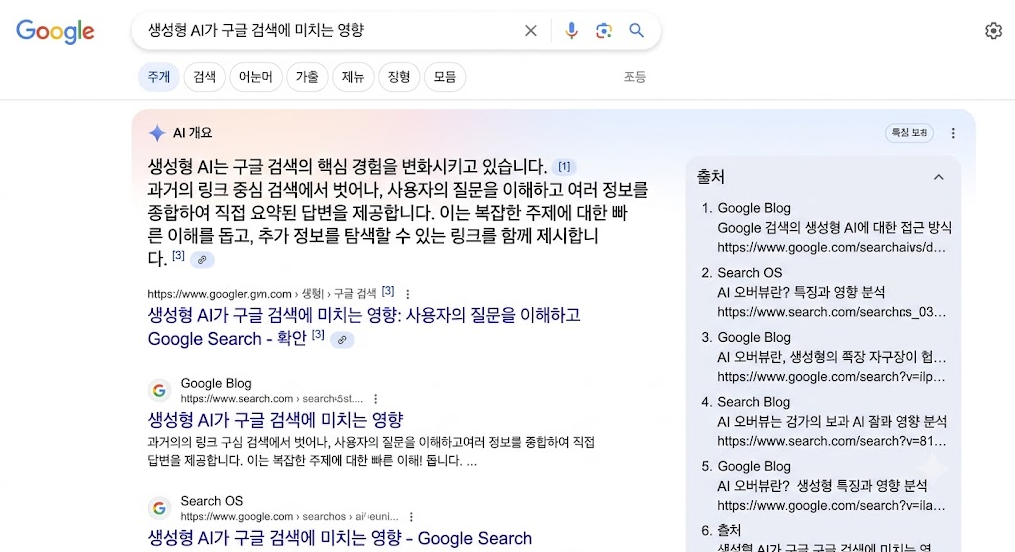Click Google Blog result favicon

[x=159, y=390]
